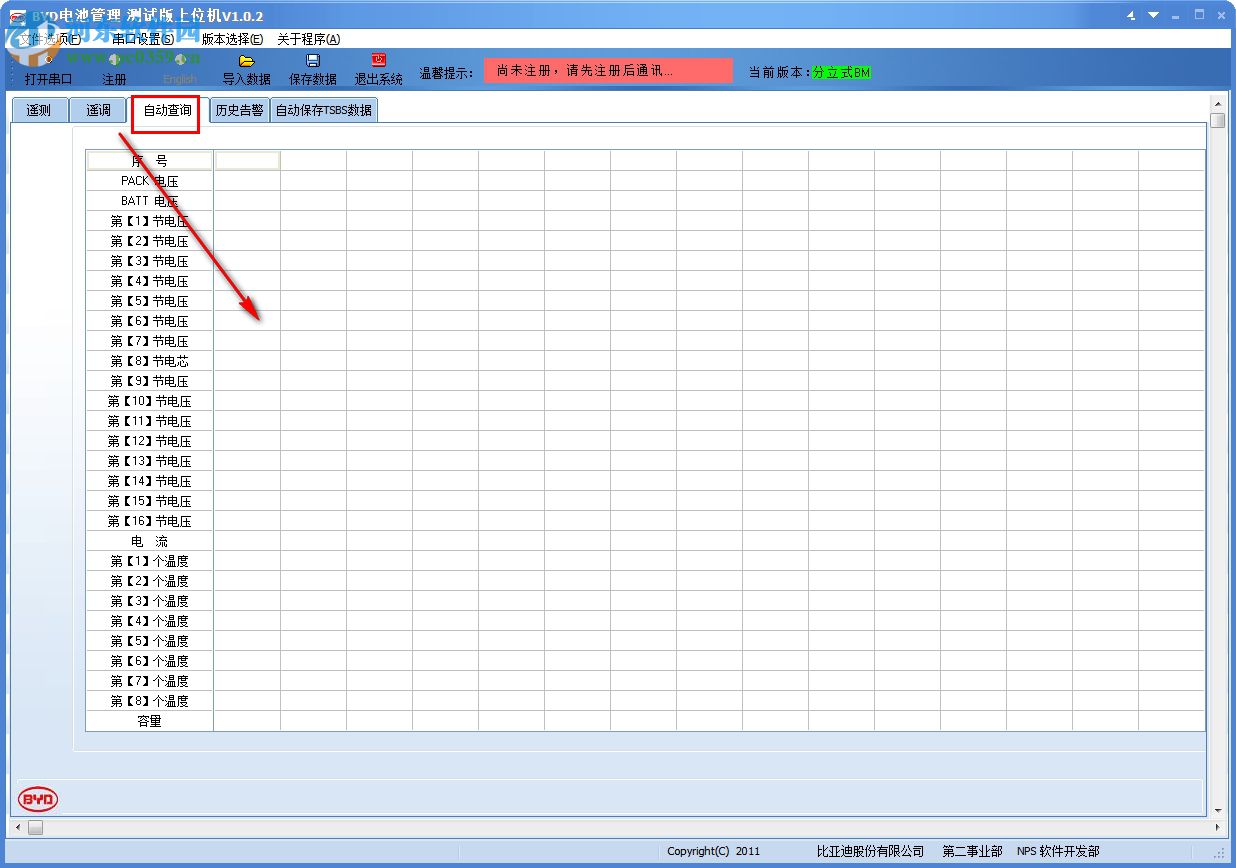Select the 第【16】节电压 row label
1236x868 pixels.
tap(150, 521)
